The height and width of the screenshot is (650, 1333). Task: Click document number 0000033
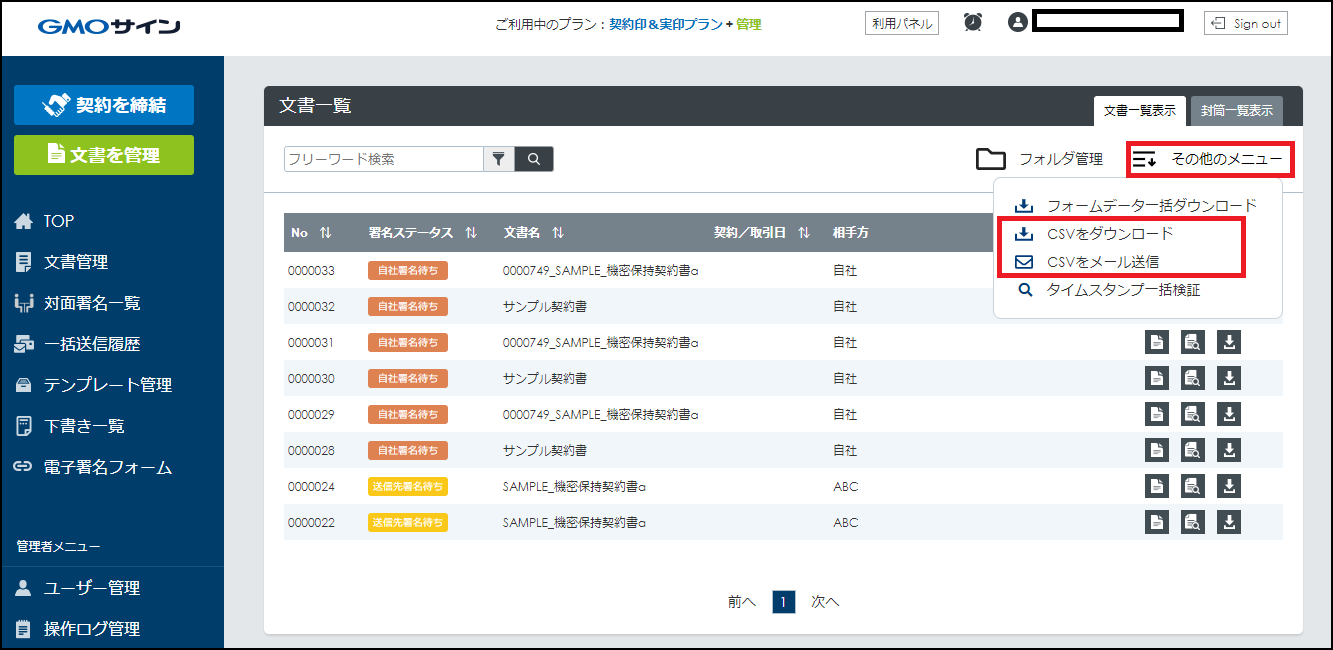click(x=311, y=271)
